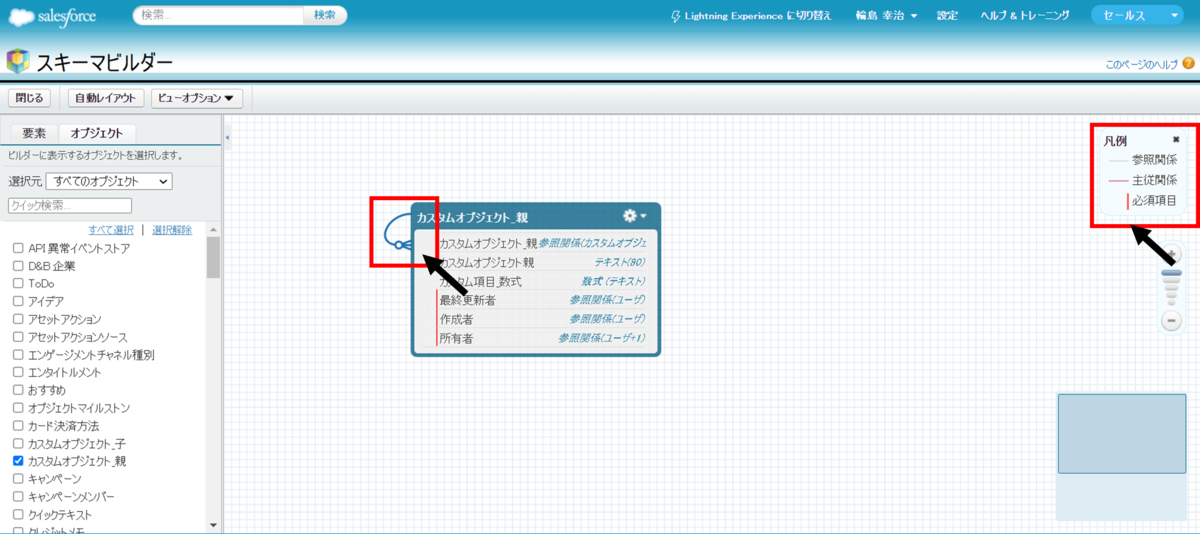The image size is (1200, 534).
Task: Check the D&B 企業 checkbox
Action: click(18, 266)
